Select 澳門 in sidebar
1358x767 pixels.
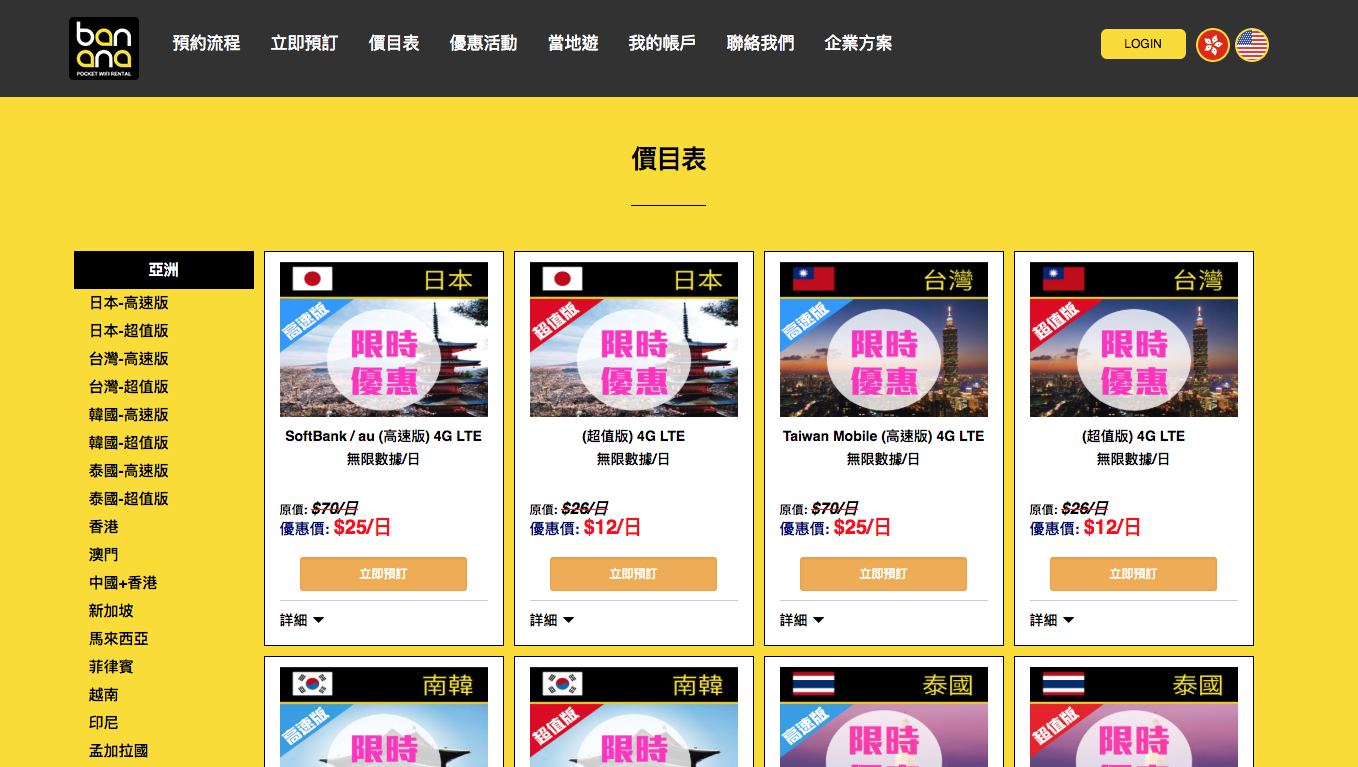(104, 555)
